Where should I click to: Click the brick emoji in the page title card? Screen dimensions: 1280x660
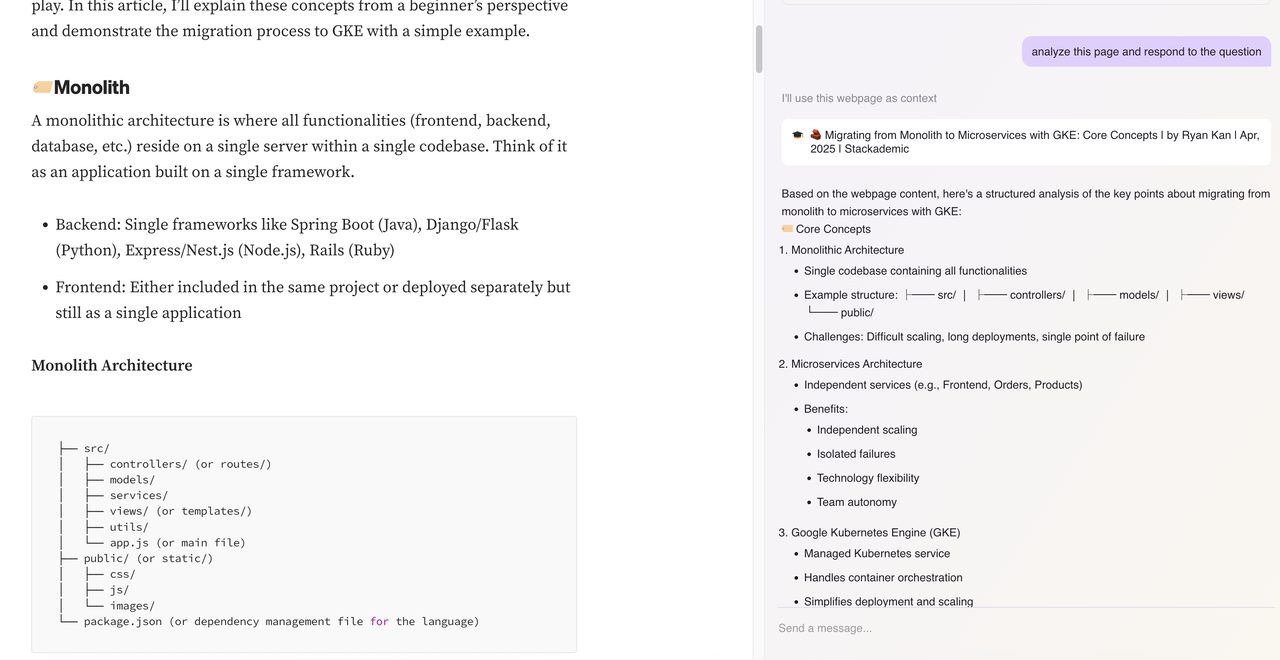(x=815, y=135)
